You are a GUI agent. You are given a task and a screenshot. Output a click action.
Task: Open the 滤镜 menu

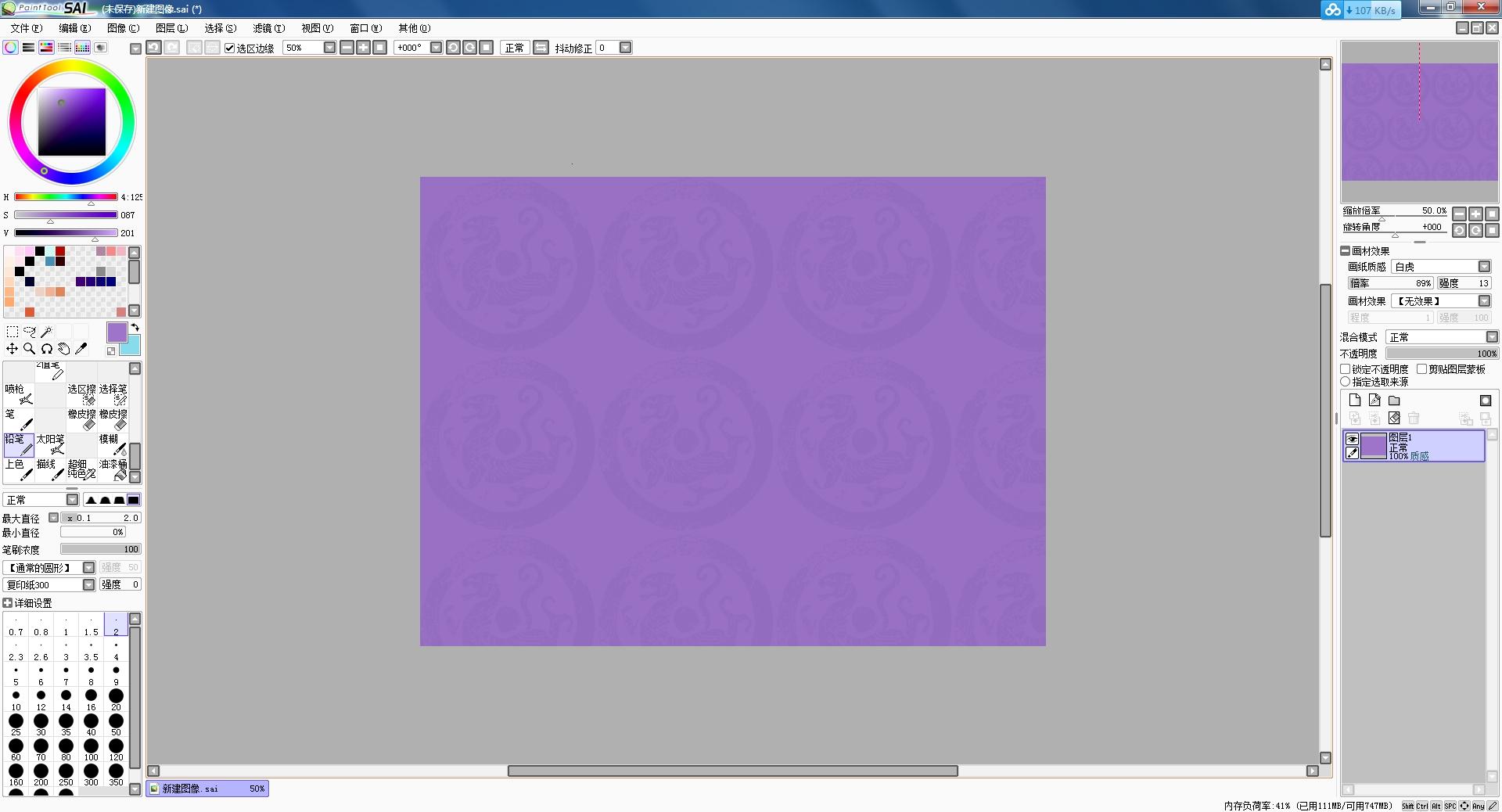[x=268, y=28]
